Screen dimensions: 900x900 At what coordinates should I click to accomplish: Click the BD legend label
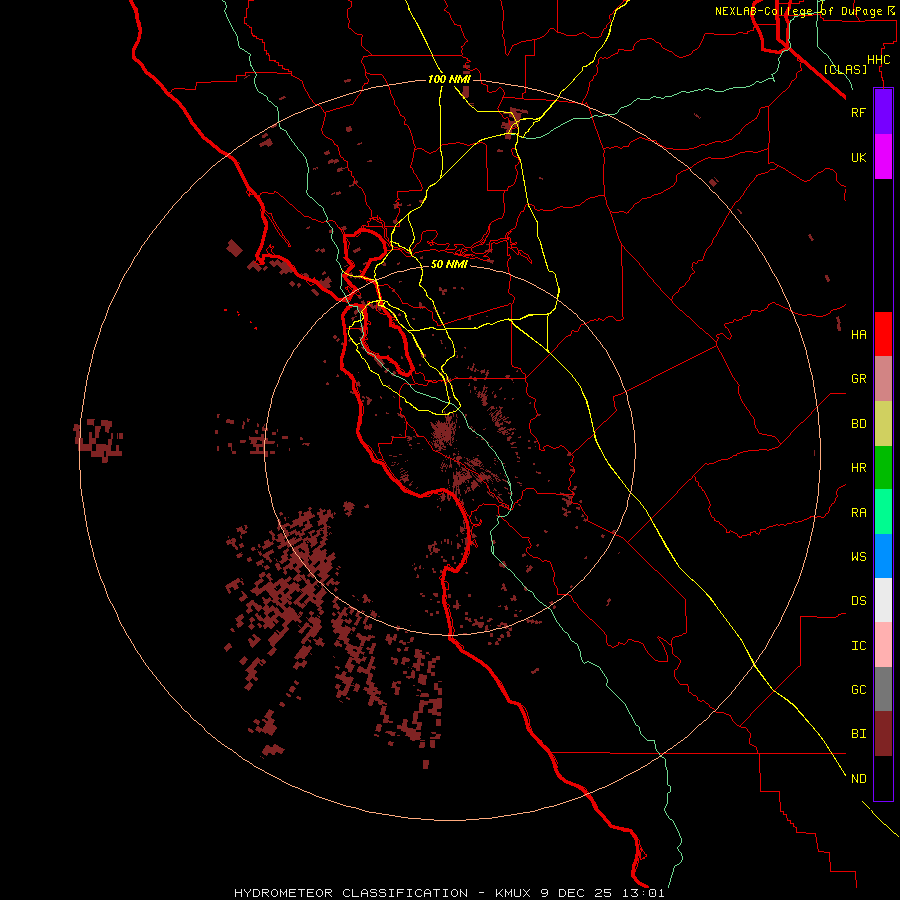click(x=858, y=424)
